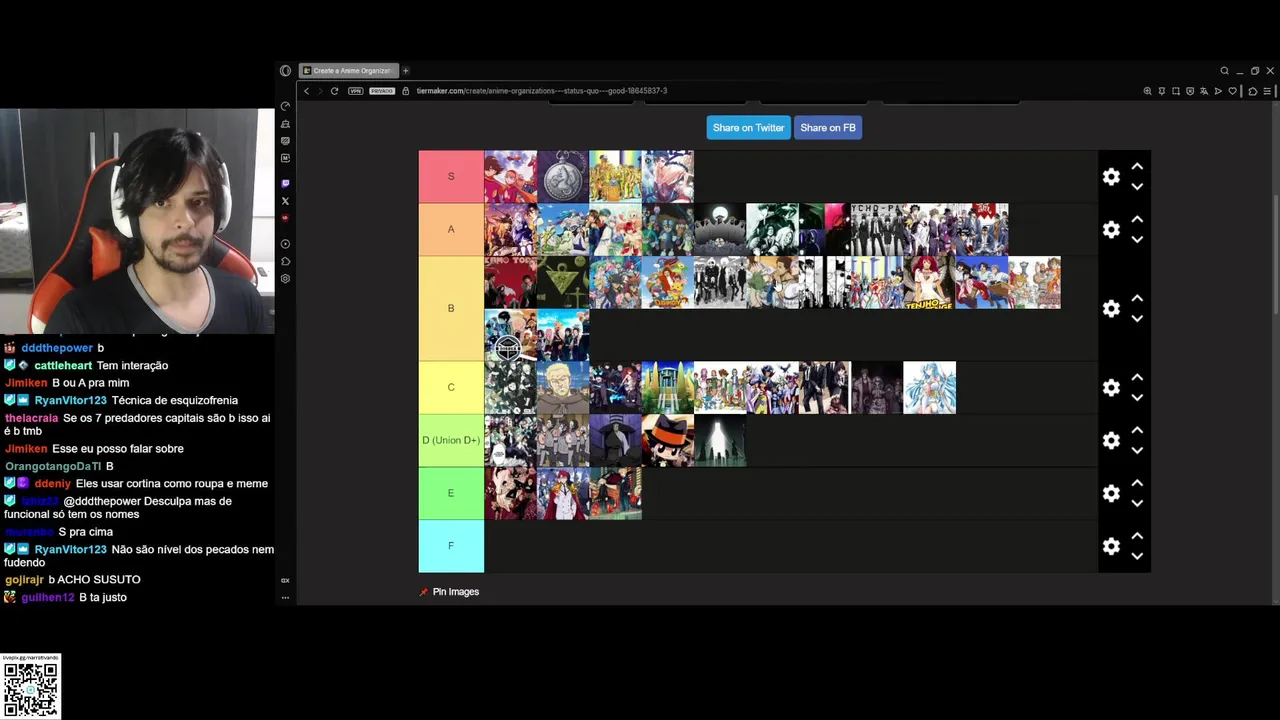Image resolution: width=1280 pixels, height=720 pixels.
Task: Click chat username dddthepower
Action: point(57,348)
